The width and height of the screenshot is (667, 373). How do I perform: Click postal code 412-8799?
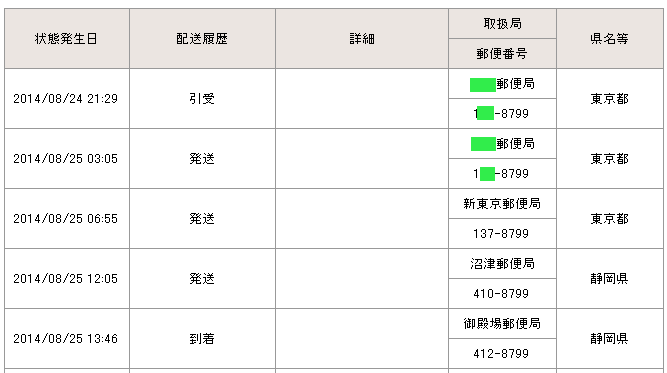[501, 353]
